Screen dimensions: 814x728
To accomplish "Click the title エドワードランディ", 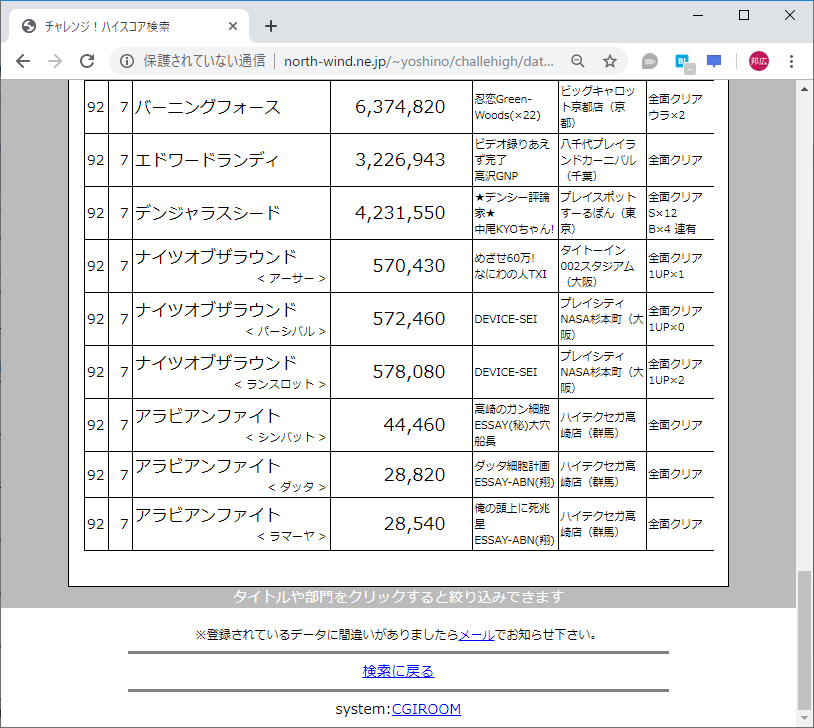I will click(208, 160).
